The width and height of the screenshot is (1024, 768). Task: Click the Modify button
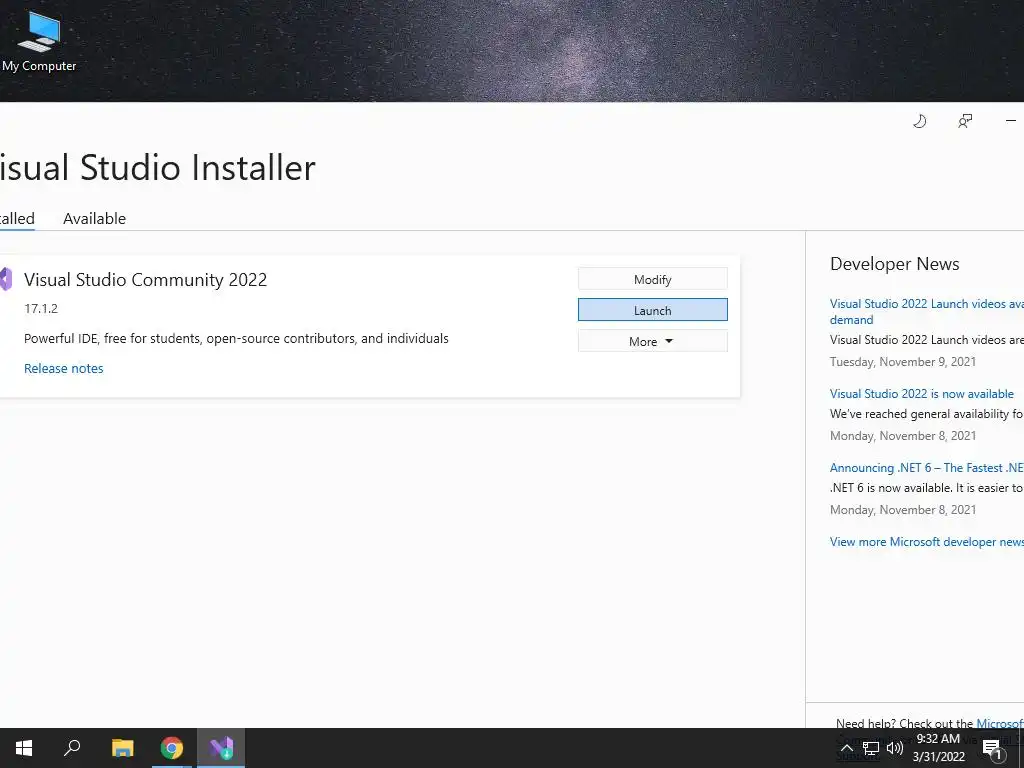(652, 279)
